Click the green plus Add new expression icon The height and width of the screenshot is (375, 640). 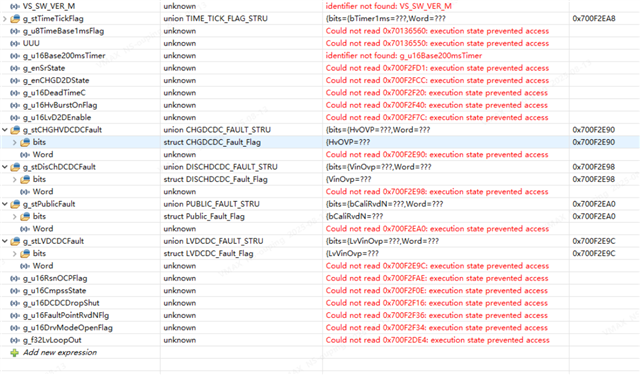pyautogui.click(x=15, y=353)
